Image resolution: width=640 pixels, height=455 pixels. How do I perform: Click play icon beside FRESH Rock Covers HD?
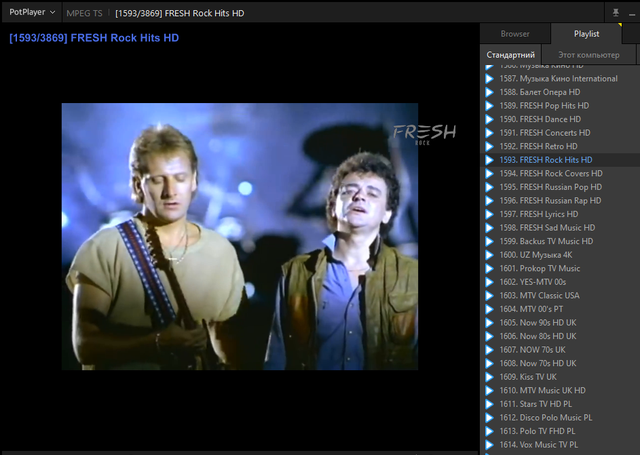(x=489, y=173)
